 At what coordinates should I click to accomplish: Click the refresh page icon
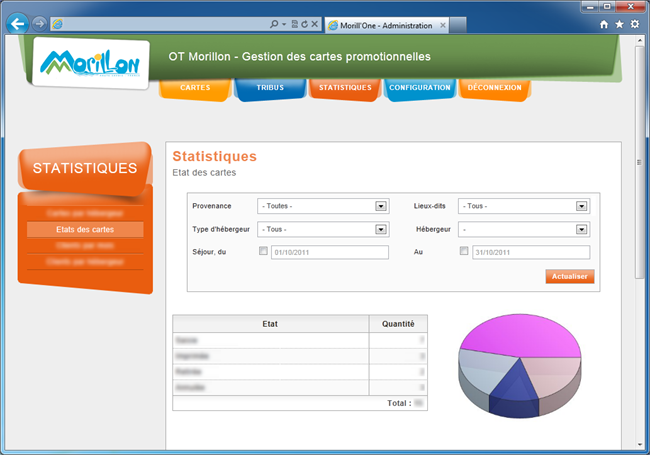(x=304, y=23)
